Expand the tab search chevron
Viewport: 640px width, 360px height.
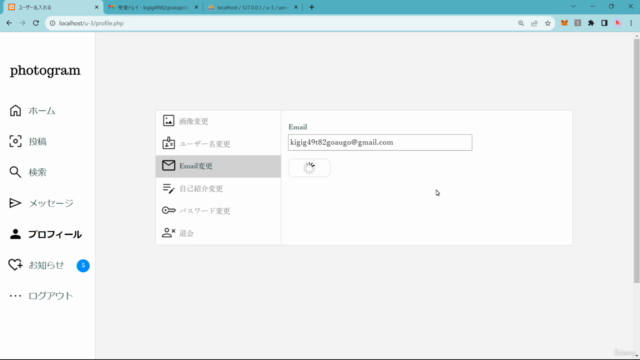click(573, 7)
